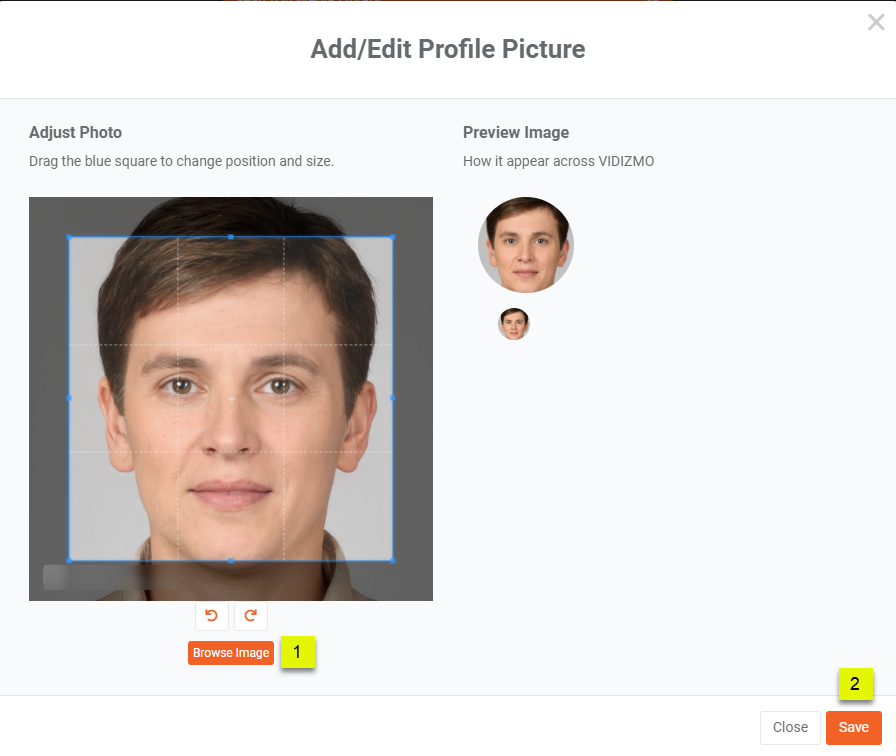Rotate the photo counter-clockwise
The width and height of the screenshot is (896, 756).
[x=211, y=615]
